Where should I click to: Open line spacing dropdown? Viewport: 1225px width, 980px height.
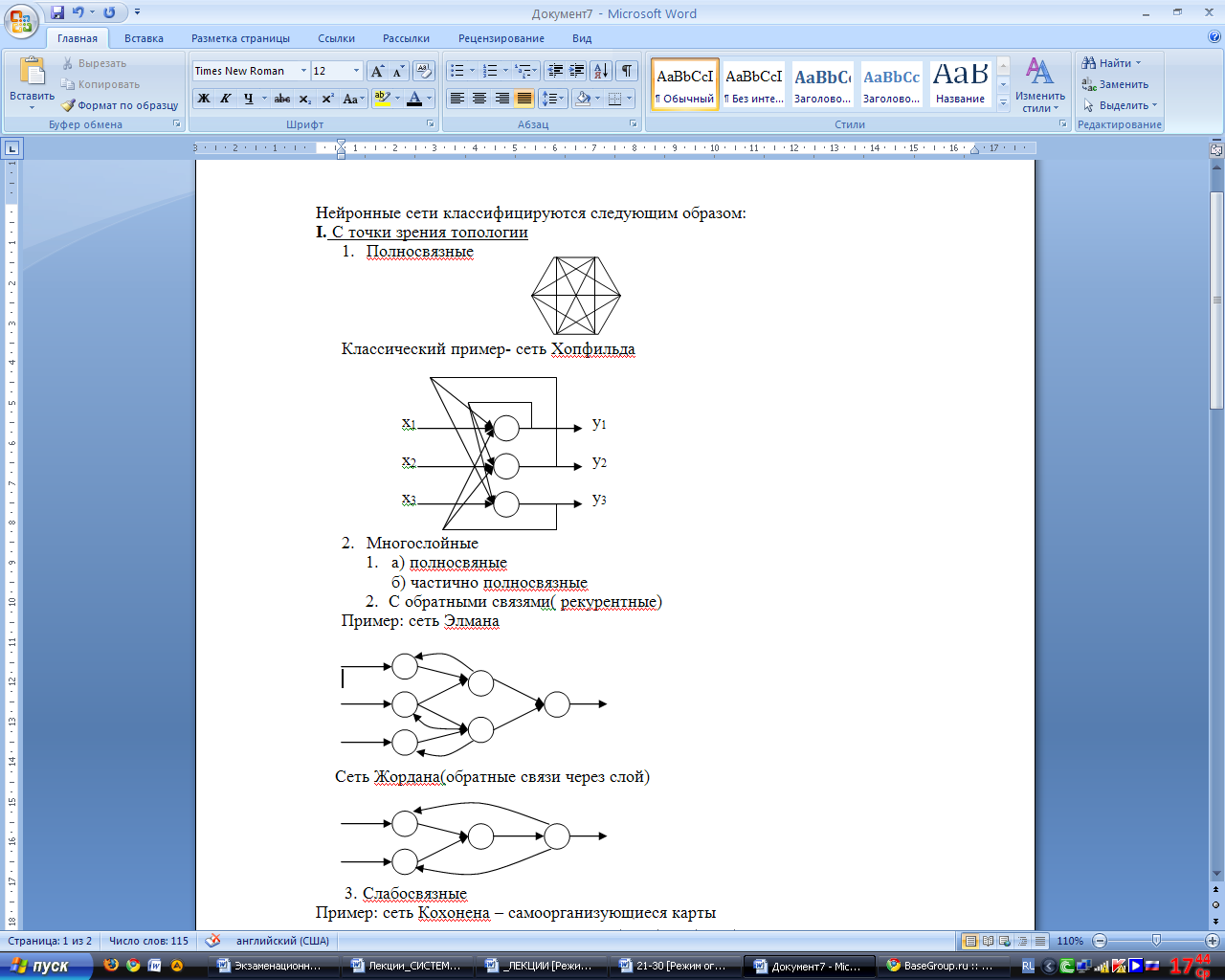point(552,99)
